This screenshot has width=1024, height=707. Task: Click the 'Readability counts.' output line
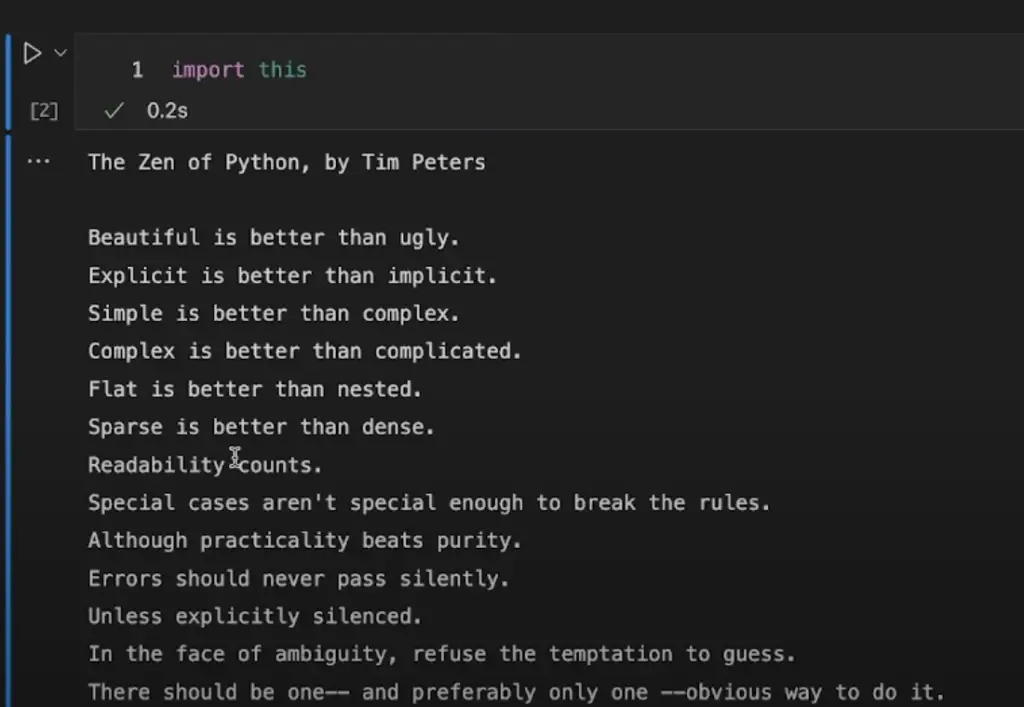[x=205, y=465]
